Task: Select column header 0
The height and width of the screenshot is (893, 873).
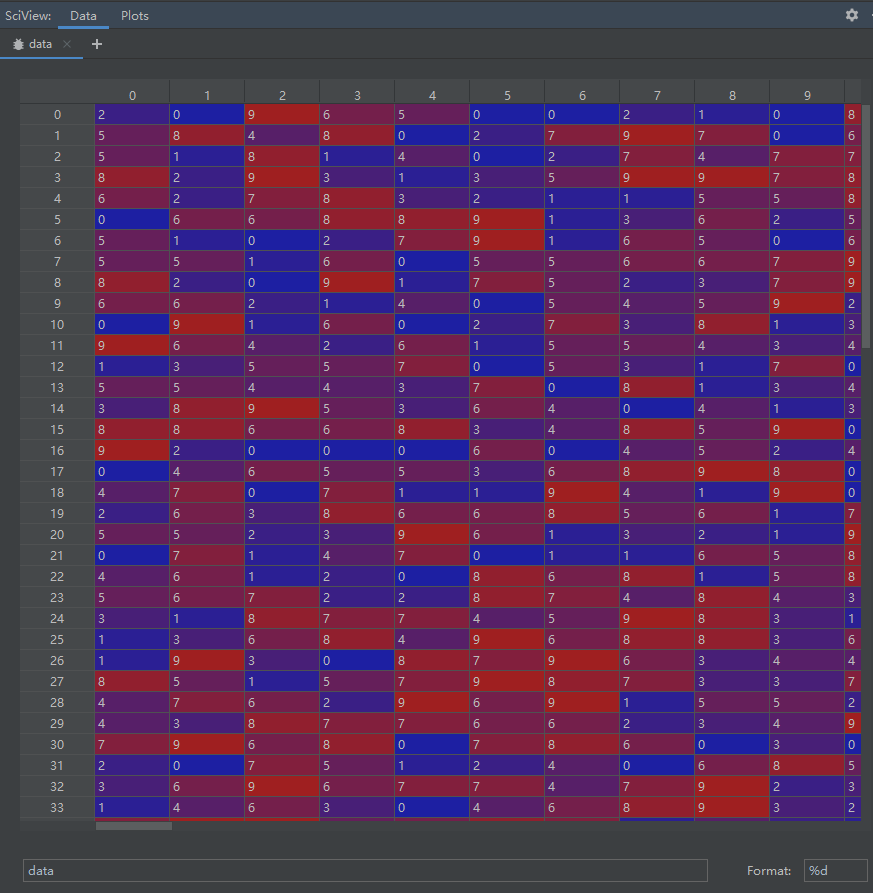Action: (x=132, y=95)
